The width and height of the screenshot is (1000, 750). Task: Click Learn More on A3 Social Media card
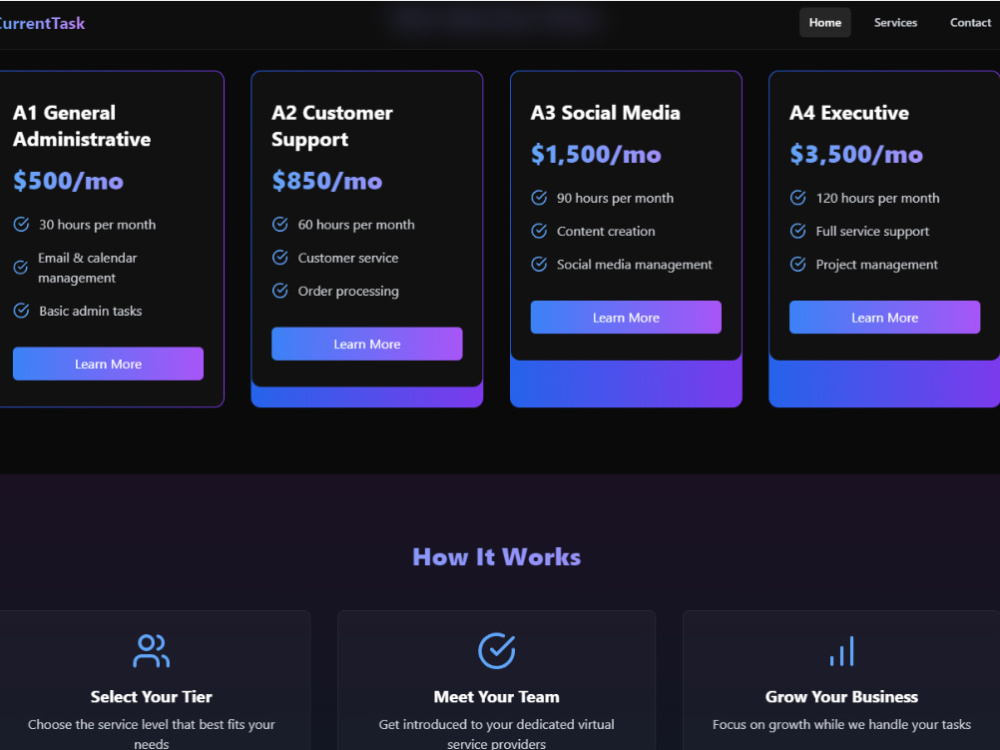pos(626,317)
